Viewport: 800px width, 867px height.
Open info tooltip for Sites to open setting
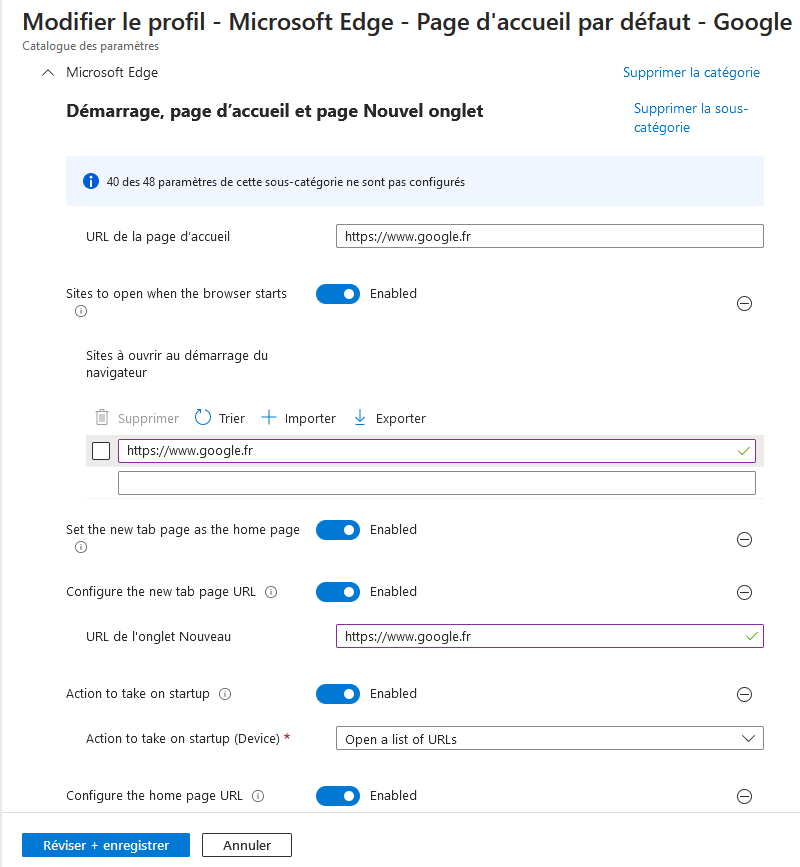[x=80, y=311]
